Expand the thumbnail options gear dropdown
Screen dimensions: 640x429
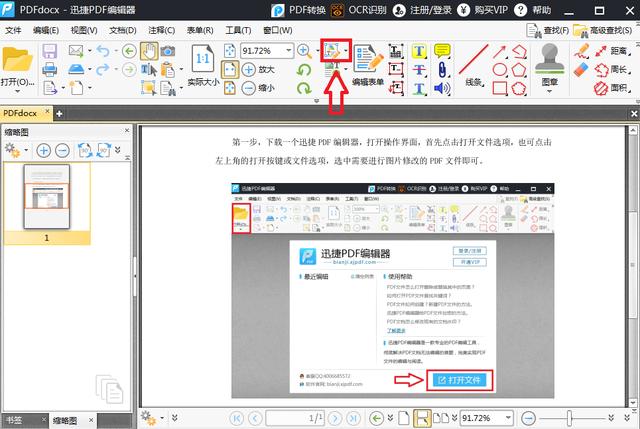point(26,151)
